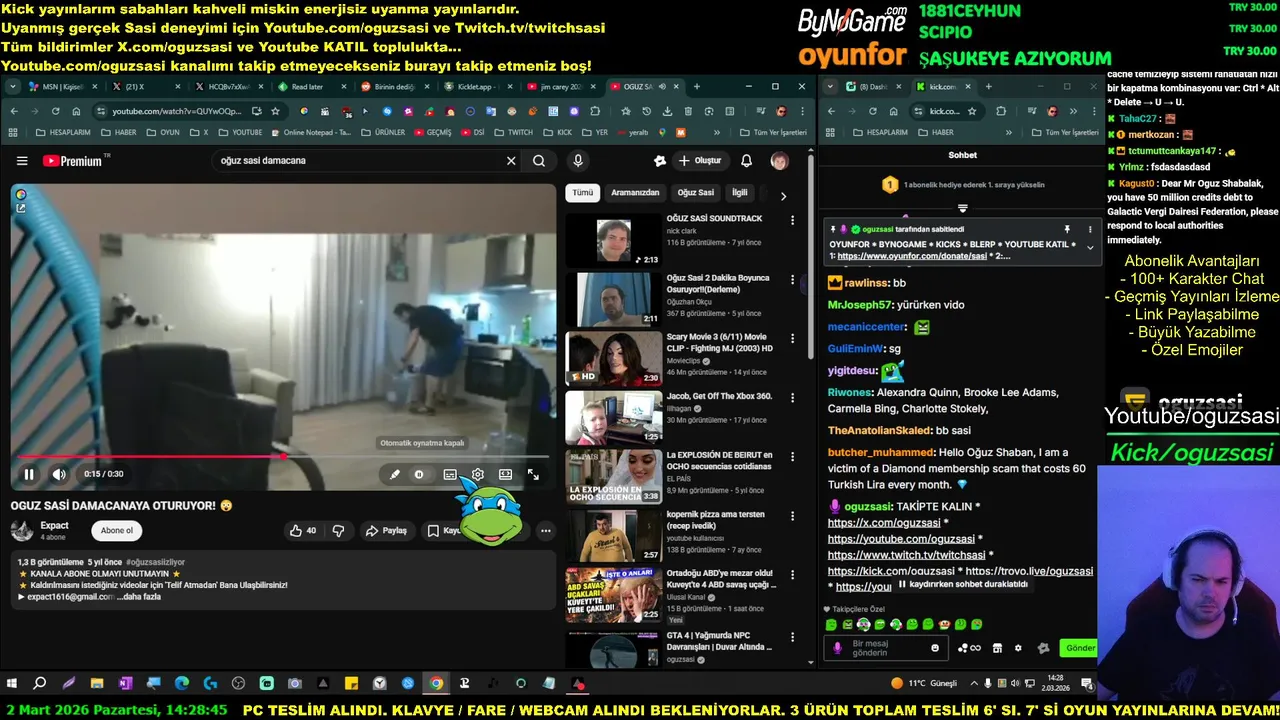Bookmark page with star icon

[275, 111]
